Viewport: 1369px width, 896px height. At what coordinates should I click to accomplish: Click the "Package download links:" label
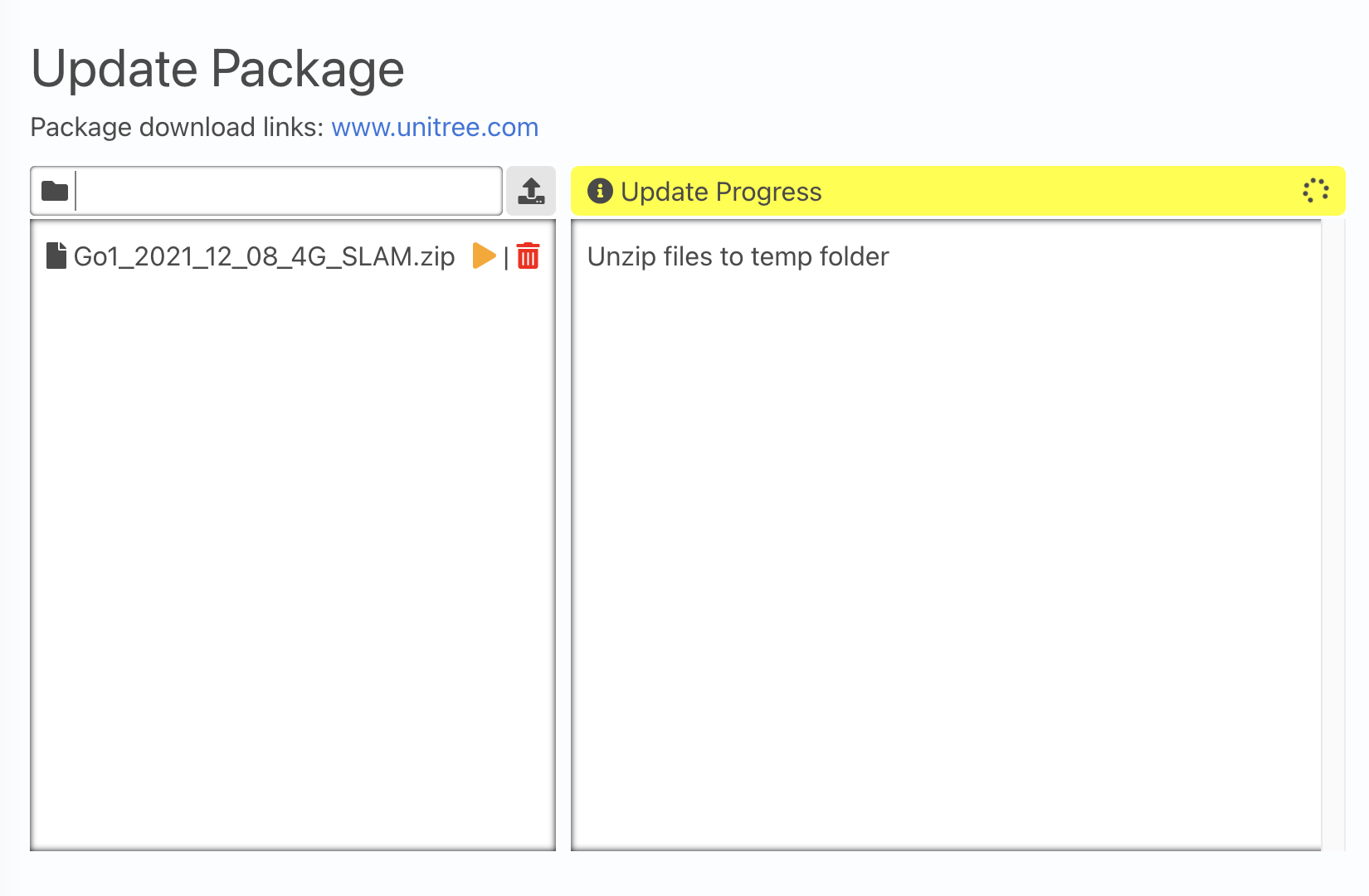click(x=177, y=127)
